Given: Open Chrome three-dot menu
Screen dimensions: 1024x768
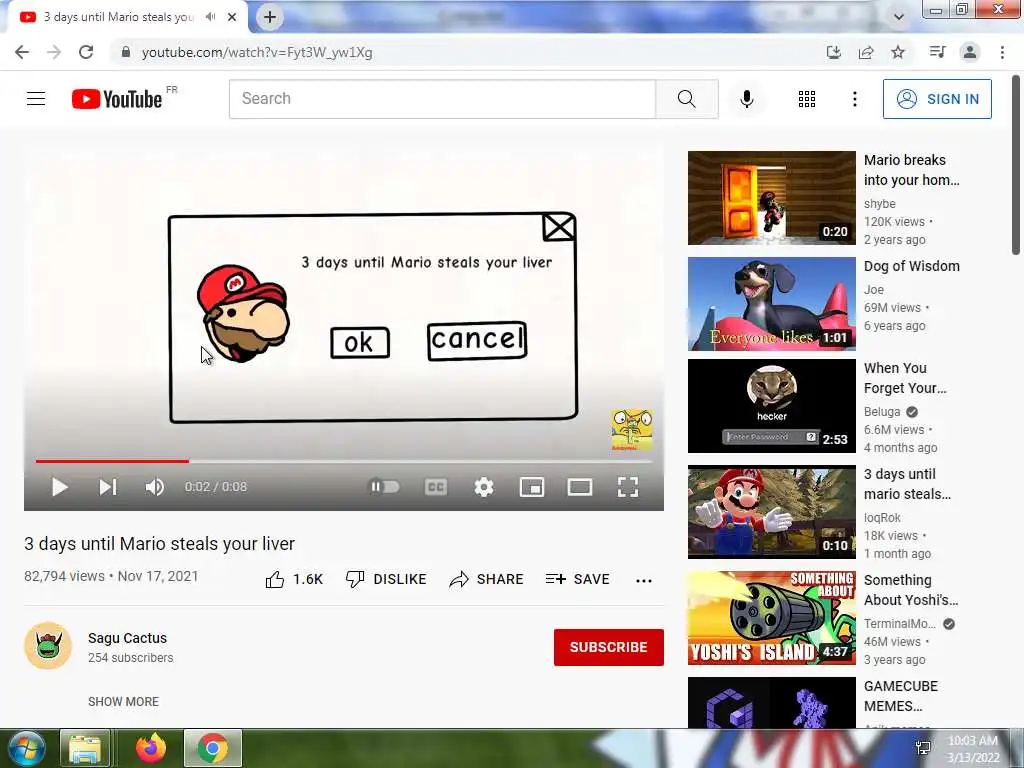Looking at the screenshot, I should click(x=1002, y=52).
